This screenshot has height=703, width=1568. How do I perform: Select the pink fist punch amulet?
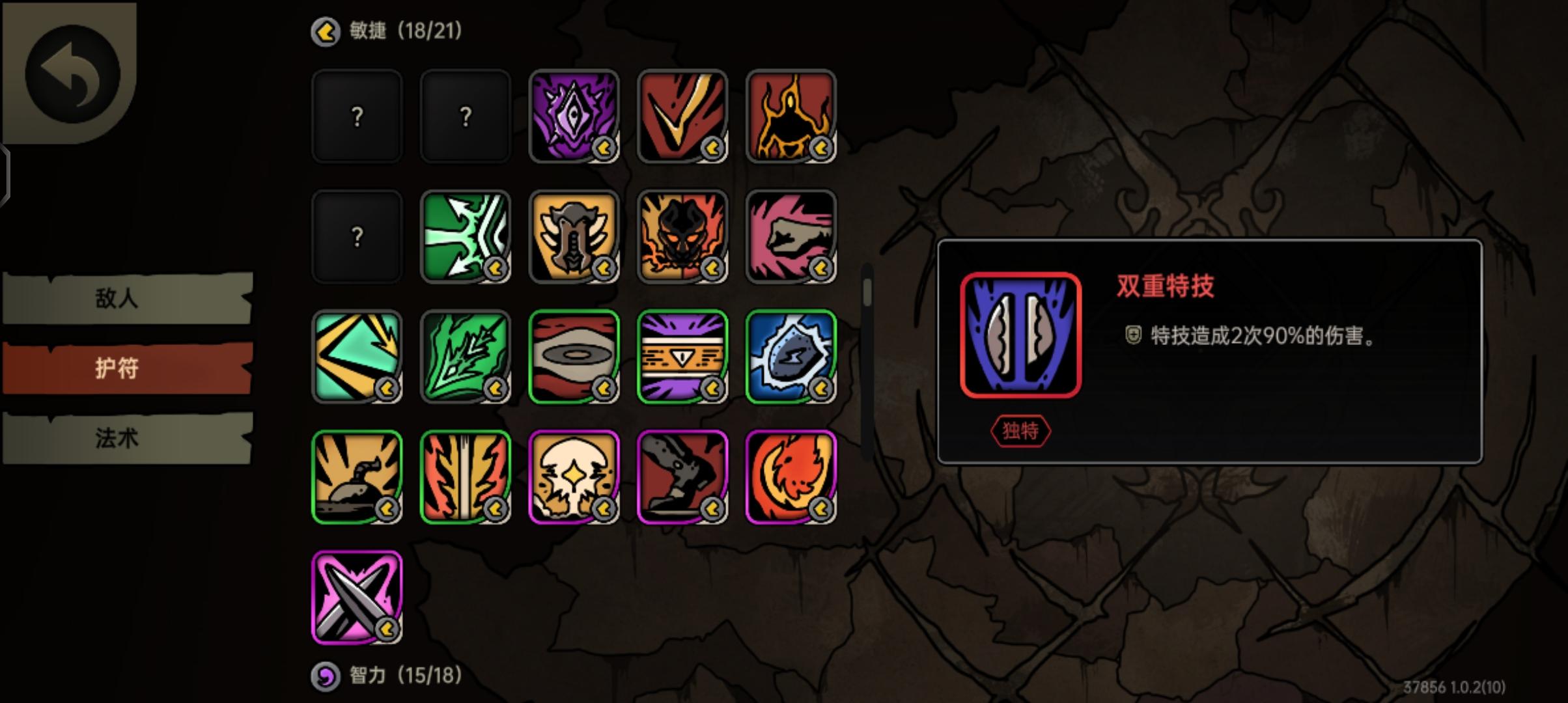click(x=791, y=236)
